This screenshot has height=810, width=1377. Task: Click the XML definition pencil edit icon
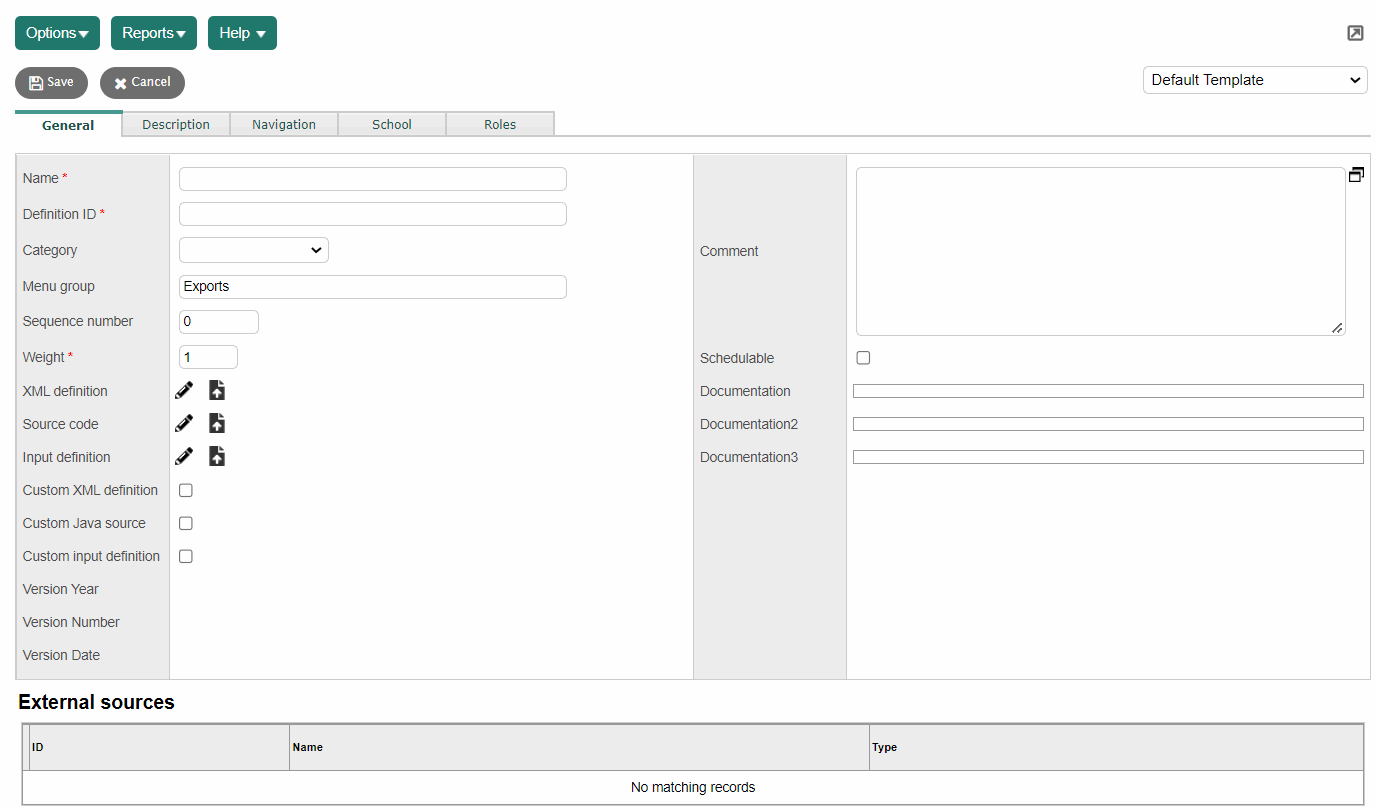[184, 391]
